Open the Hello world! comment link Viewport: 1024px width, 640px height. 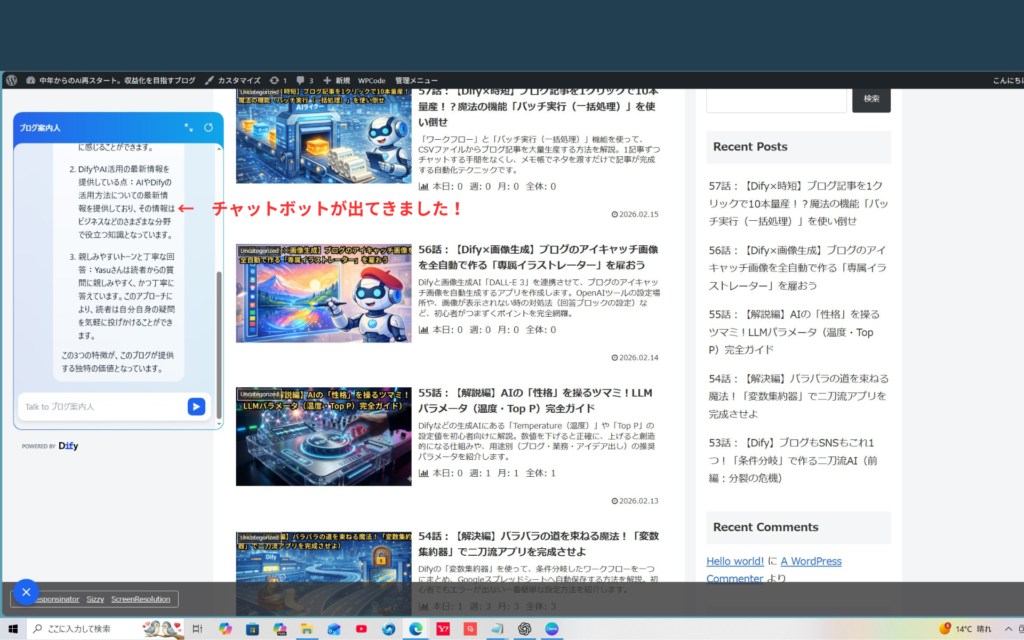(735, 561)
